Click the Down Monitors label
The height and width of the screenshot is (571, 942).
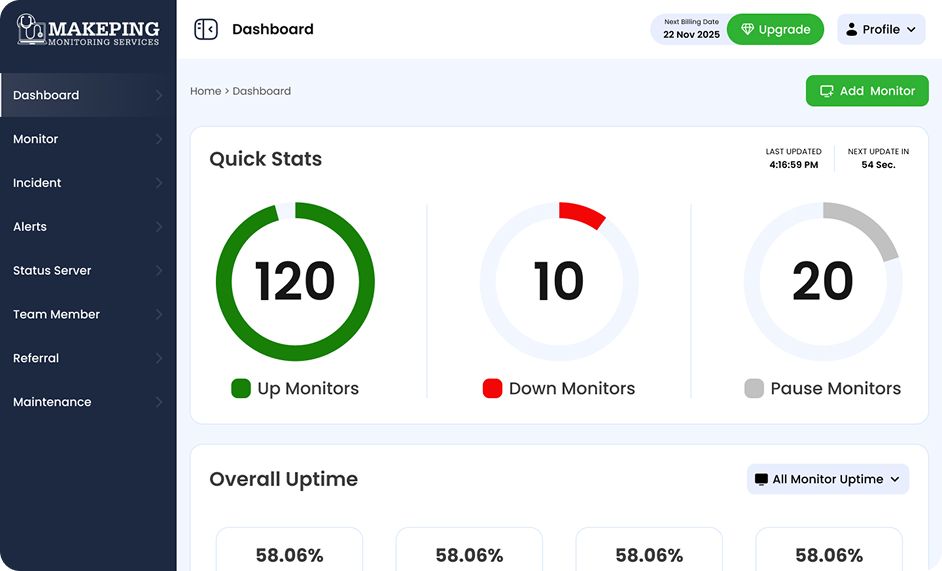(x=572, y=388)
